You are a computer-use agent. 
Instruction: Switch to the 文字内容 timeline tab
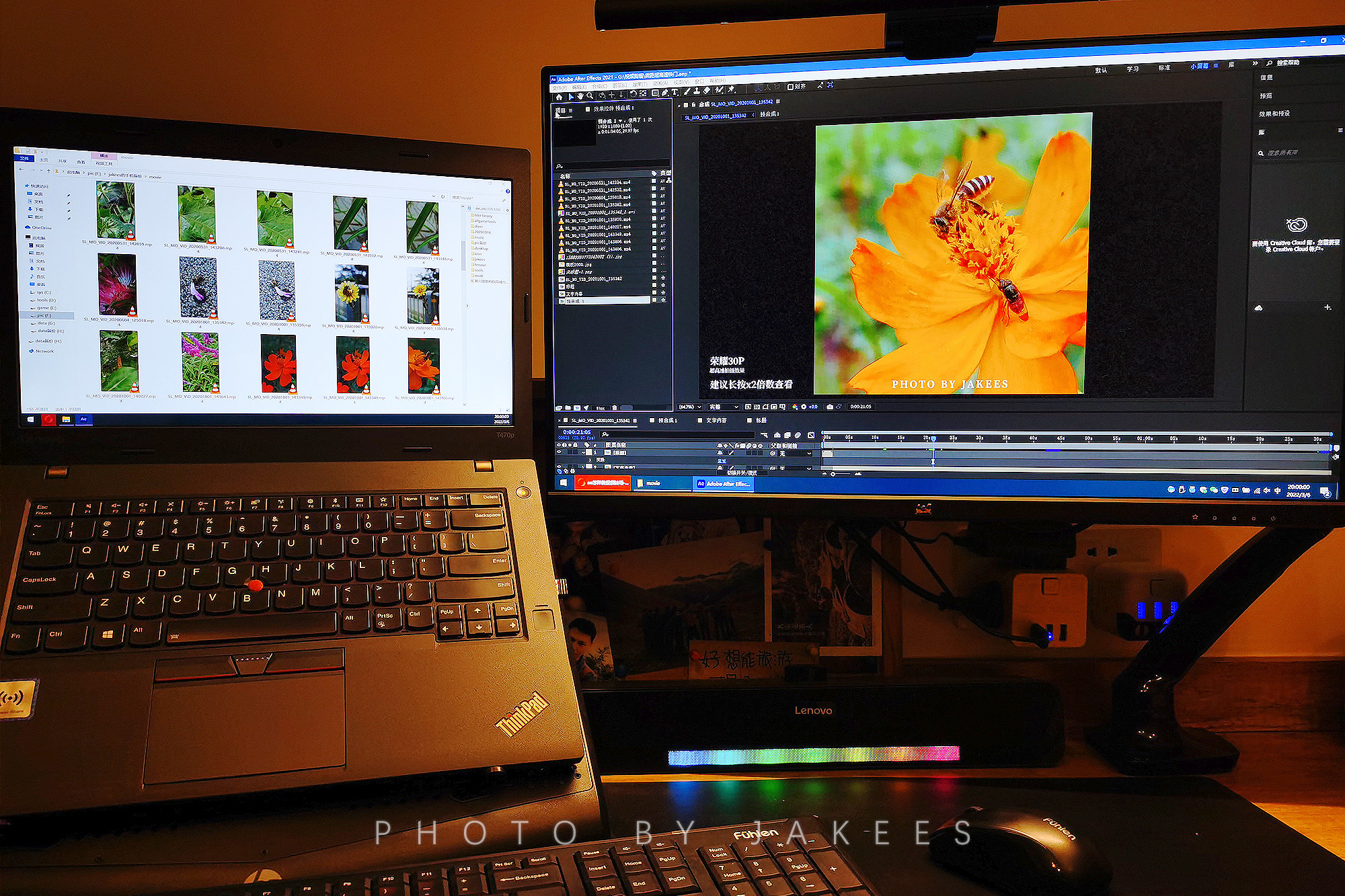click(x=716, y=420)
